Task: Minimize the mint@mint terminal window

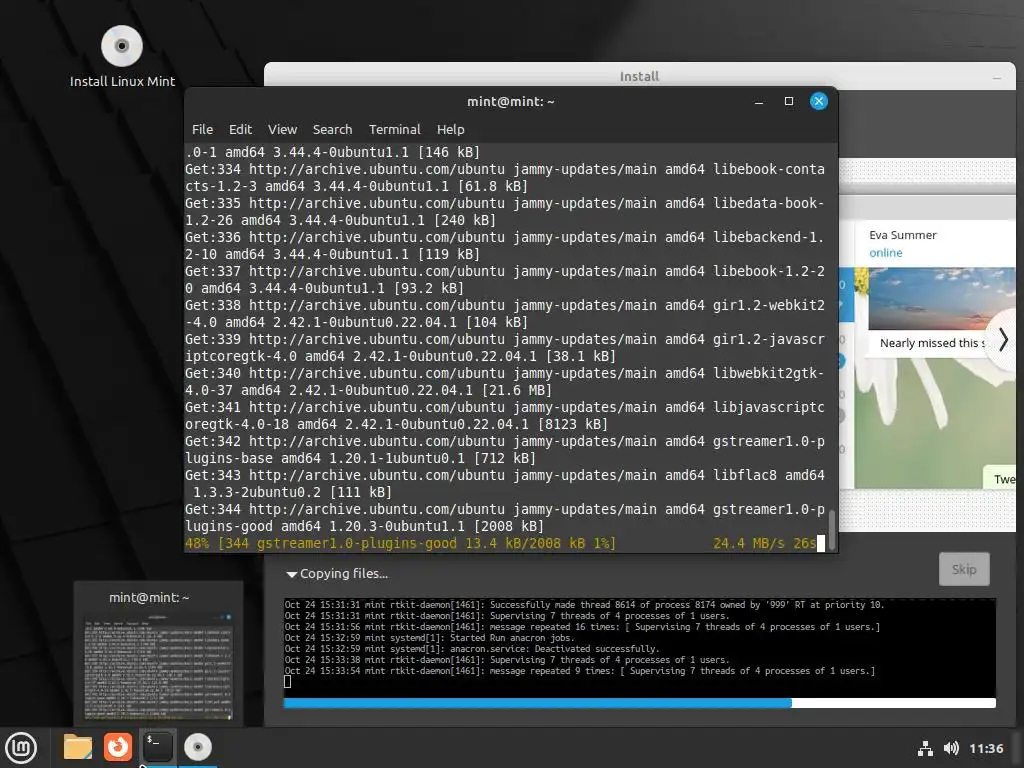Action: [759, 101]
